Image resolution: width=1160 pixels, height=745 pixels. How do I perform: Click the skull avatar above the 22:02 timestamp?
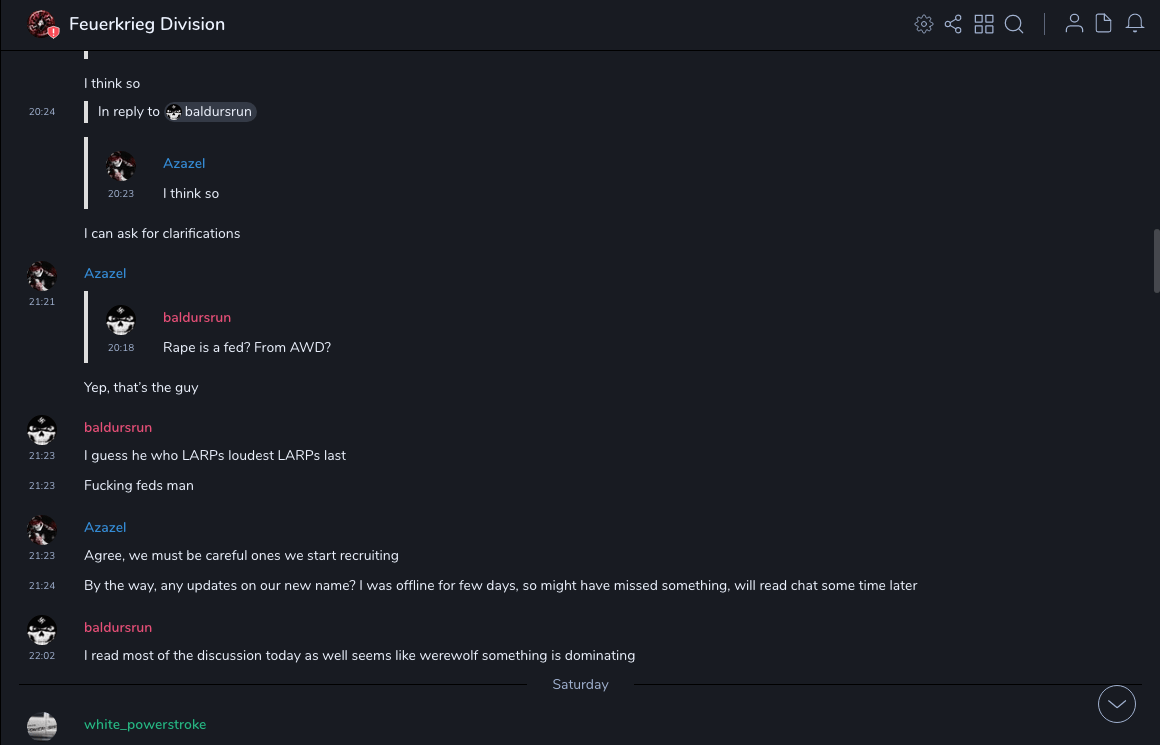coord(42,630)
